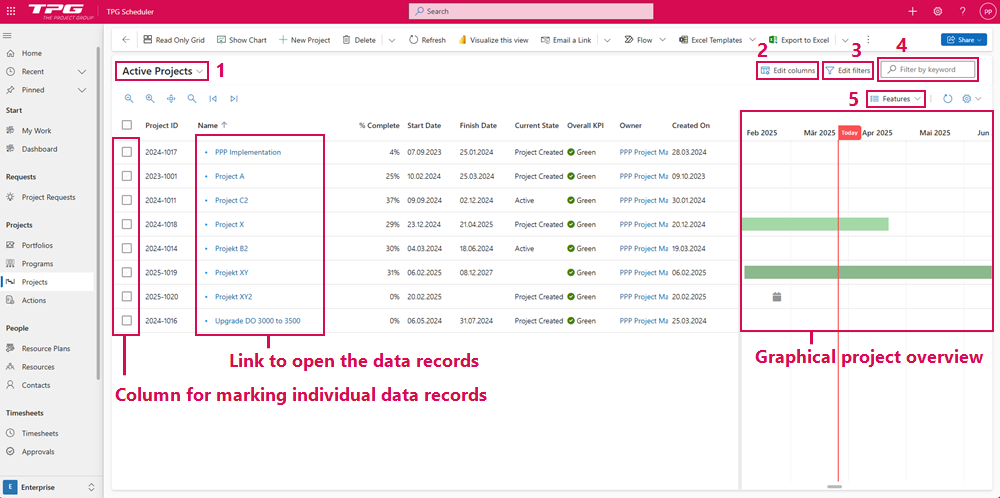The height and width of the screenshot is (498, 1000).
Task: Click the Gantt zoom out magnifier icon
Action: 129,99
